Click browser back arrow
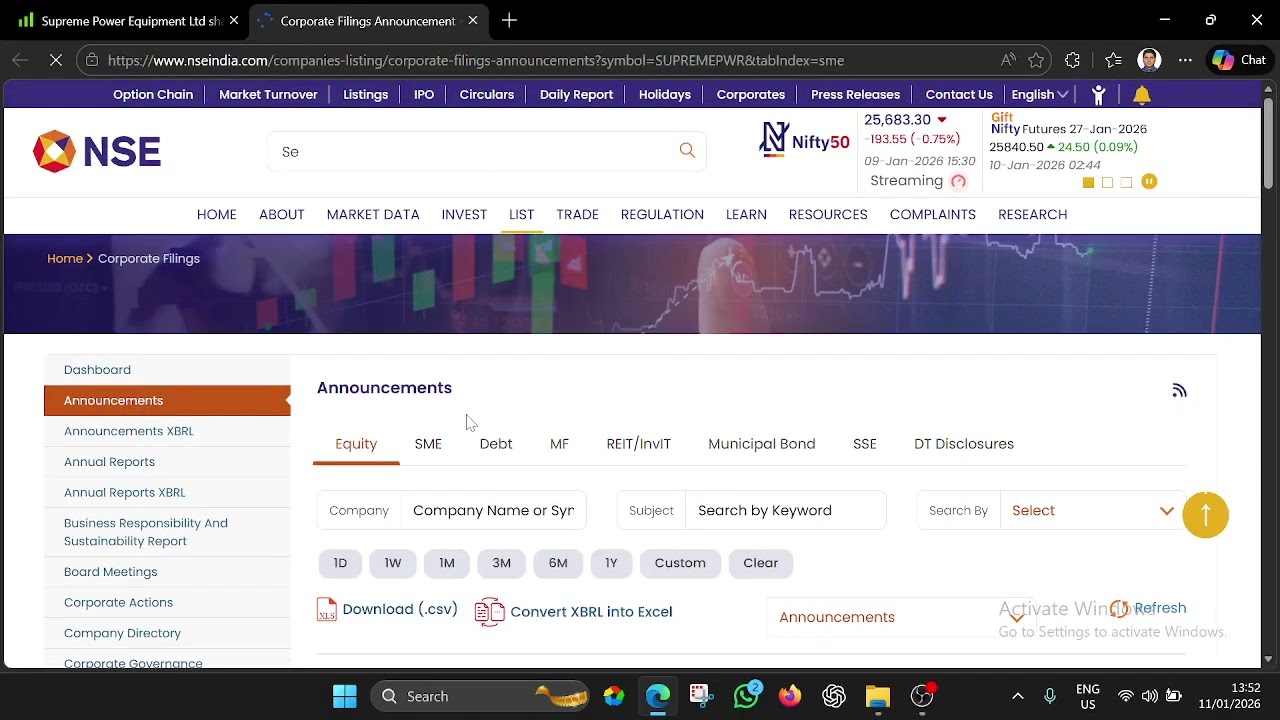This screenshot has height=720, width=1280. [x=20, y=60]
